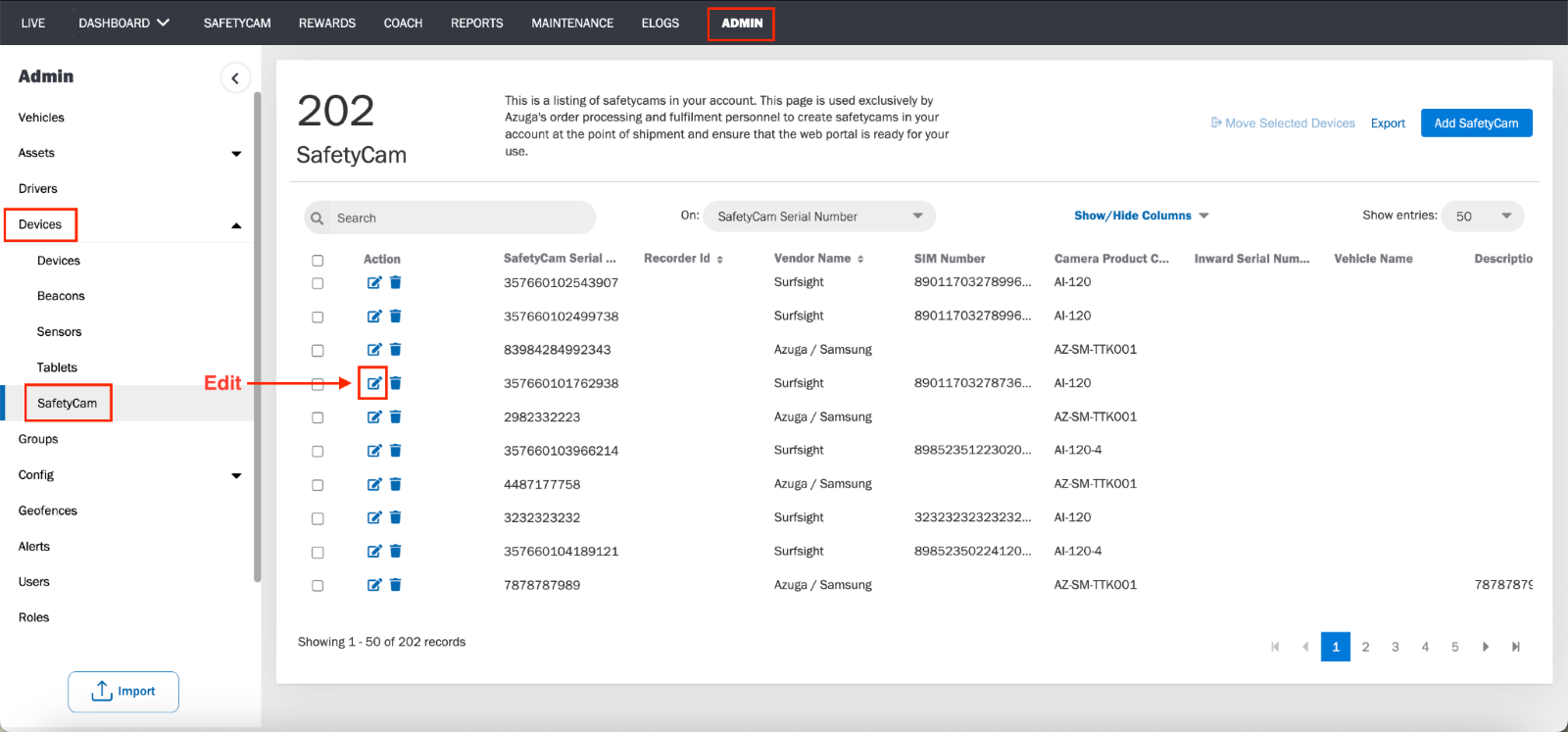1568x732 pixels.
Task: Go to page 2 of records
Action: coord(1365,647)
